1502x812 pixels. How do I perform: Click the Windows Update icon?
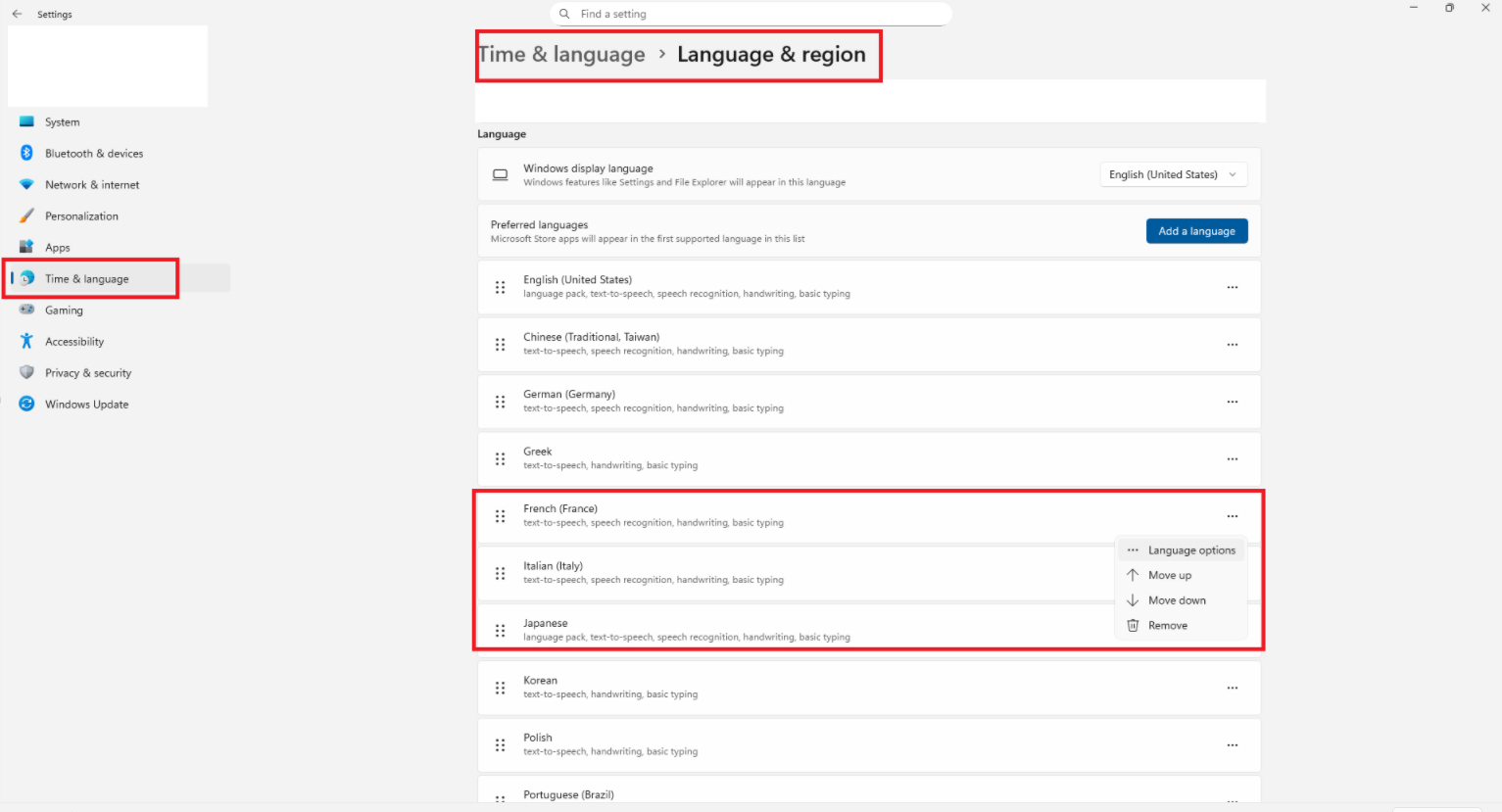pyautogui.click(x=27, y=404)
